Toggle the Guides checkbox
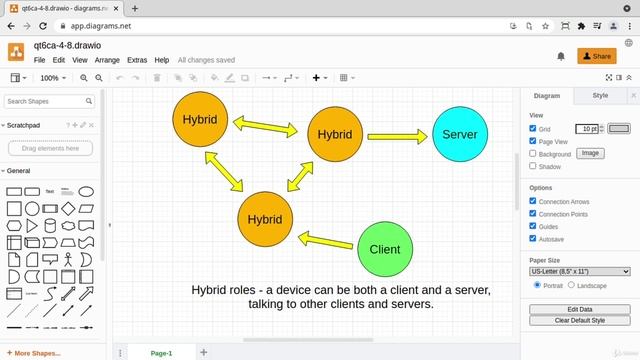 pos(533,226)
